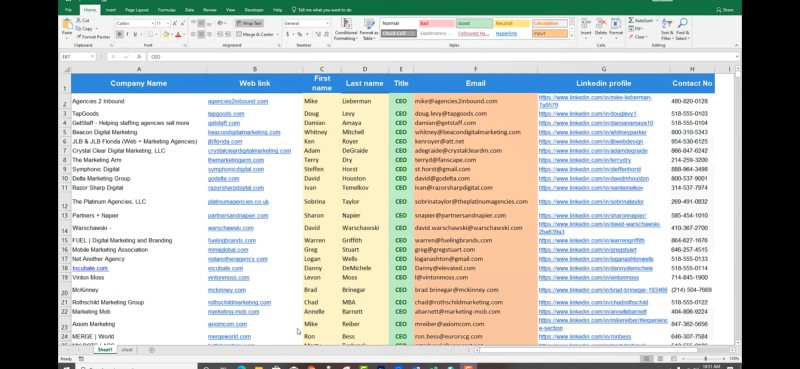Screen dimensions: 800x369
Task: Open the font name dropdown
Action: tap(152, 23)
